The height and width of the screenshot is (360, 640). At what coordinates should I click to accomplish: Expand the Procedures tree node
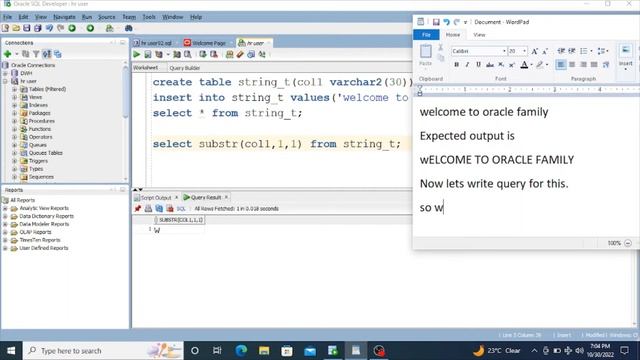[x=15, y=121]
